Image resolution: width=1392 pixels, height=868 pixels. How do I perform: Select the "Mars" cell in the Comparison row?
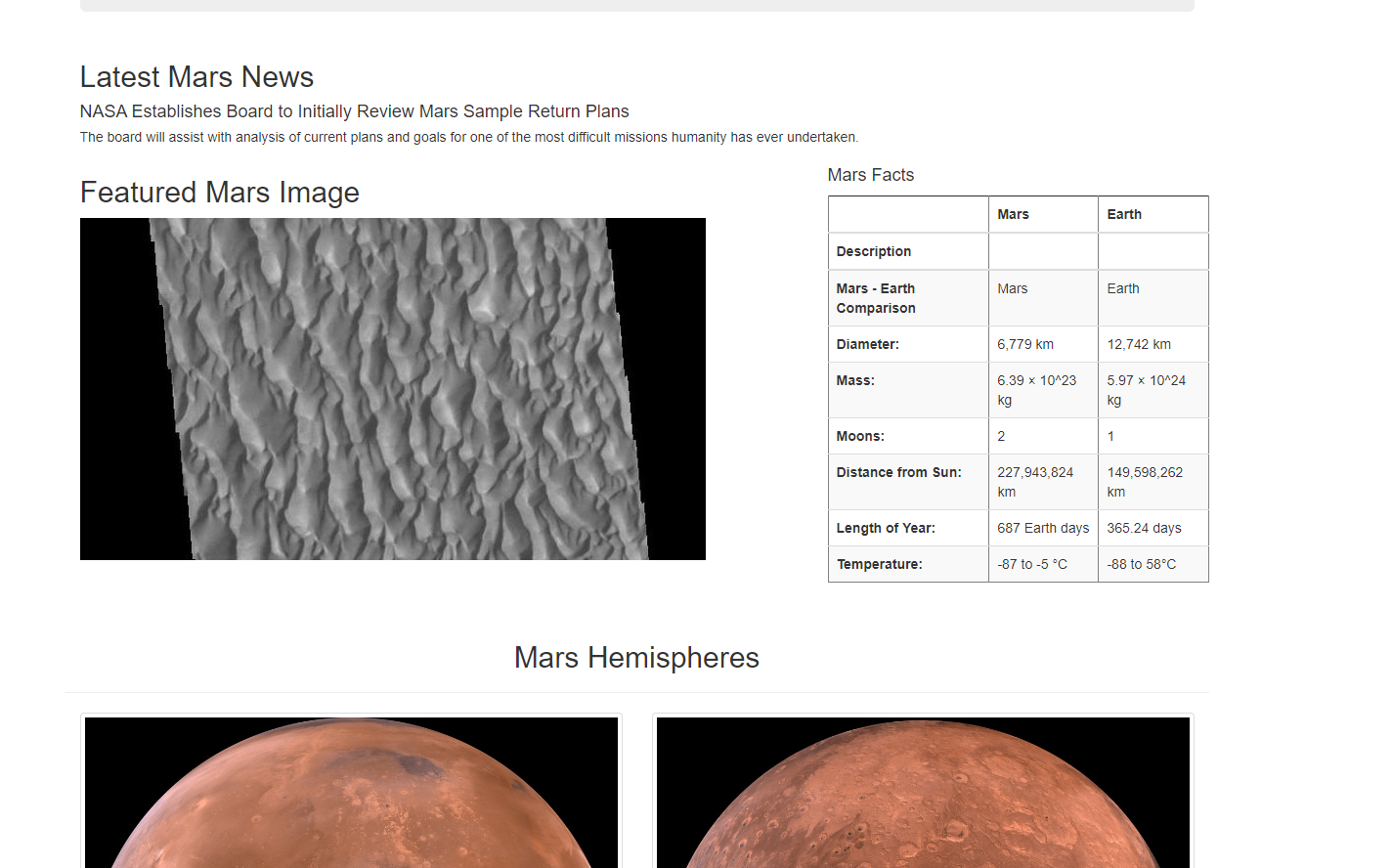(x=1013, y=288)
